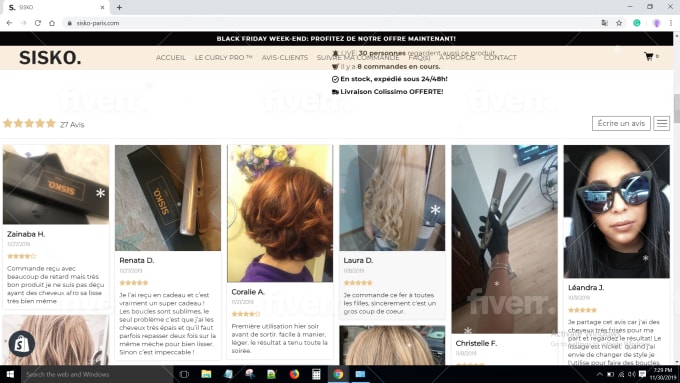Viewport: 680px width, 383px height.
Task: Click the Écrire un avis button
Action: (x=621, y=124)
